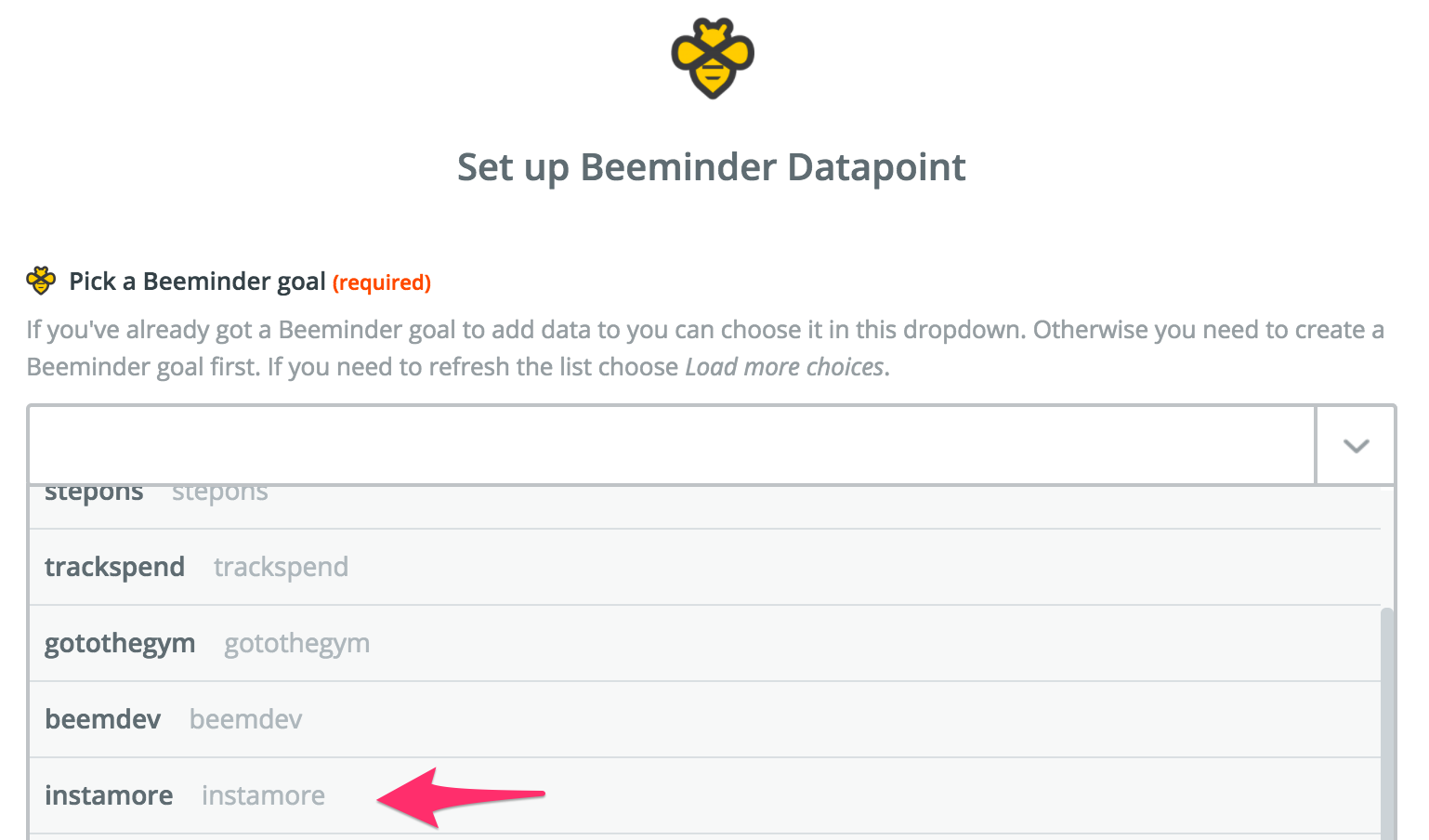Select the beemdev goal option
The width and height of the screenshot is (1429, 840).
102,718
